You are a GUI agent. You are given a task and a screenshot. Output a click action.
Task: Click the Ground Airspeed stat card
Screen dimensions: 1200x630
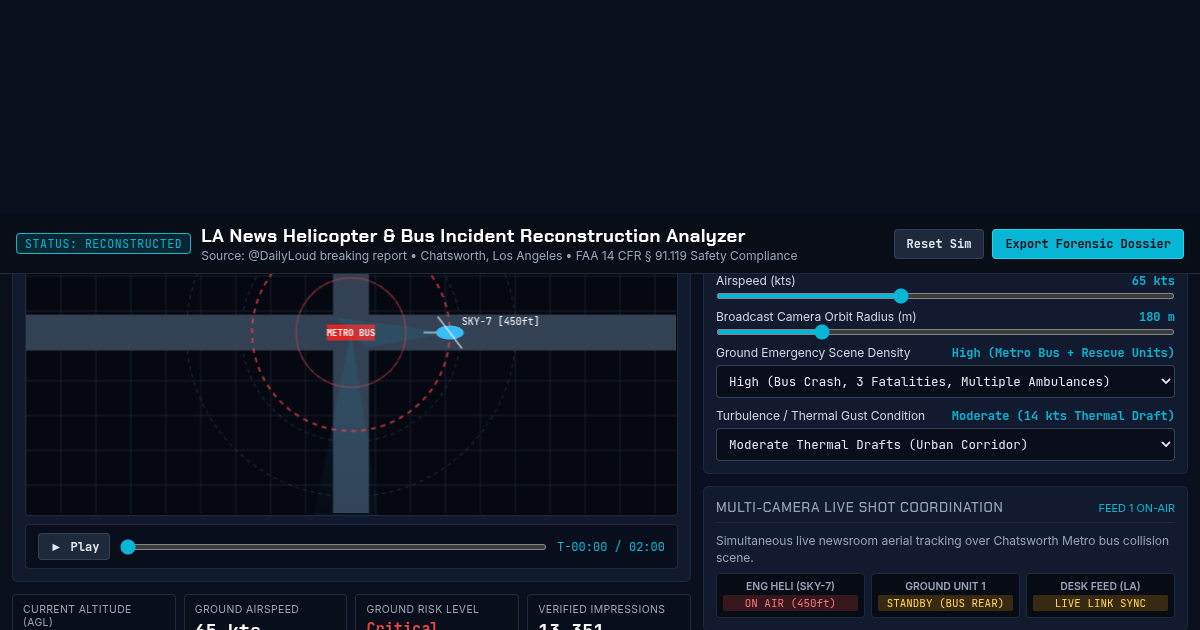(x=265, y=613)
